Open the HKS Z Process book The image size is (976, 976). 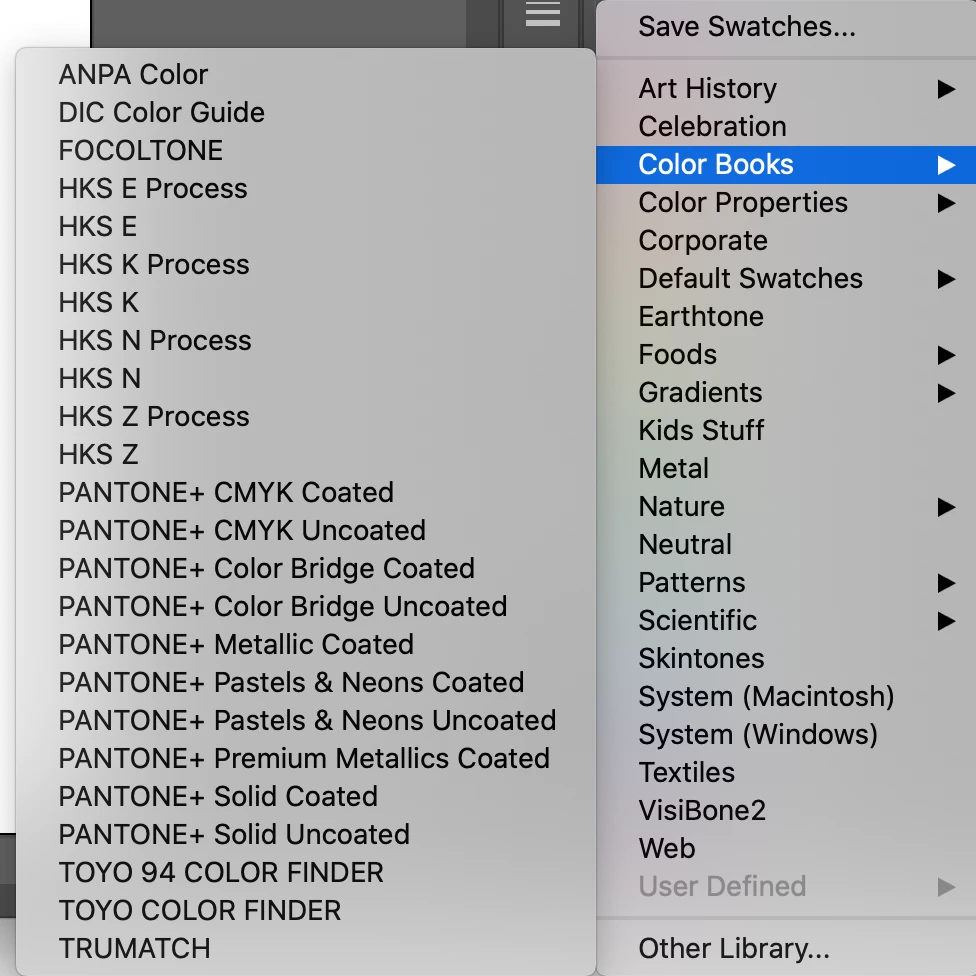click(306, 416)
